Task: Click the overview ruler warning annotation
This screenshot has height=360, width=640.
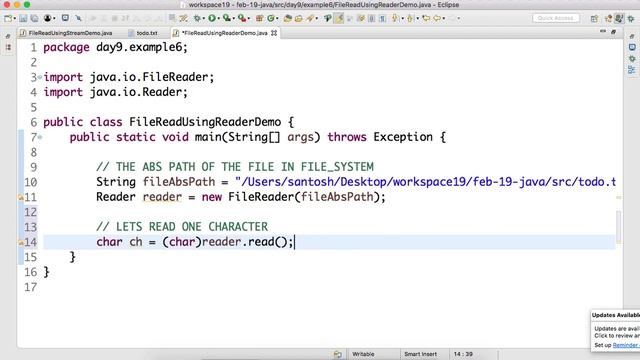Action: tap(619, 198)
